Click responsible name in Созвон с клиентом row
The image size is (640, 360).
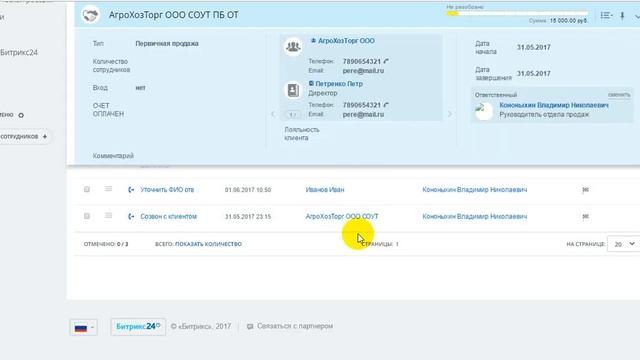[x=475, y=216]
